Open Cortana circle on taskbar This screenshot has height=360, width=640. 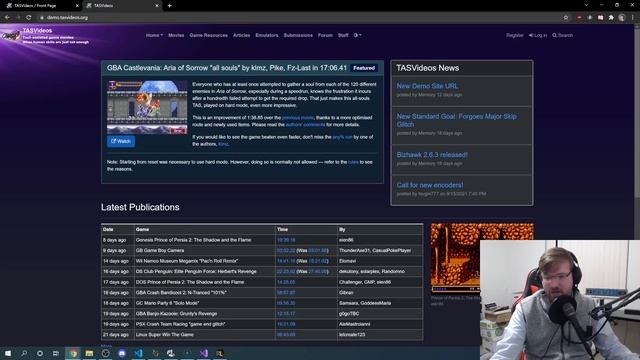tap(40, 353)
